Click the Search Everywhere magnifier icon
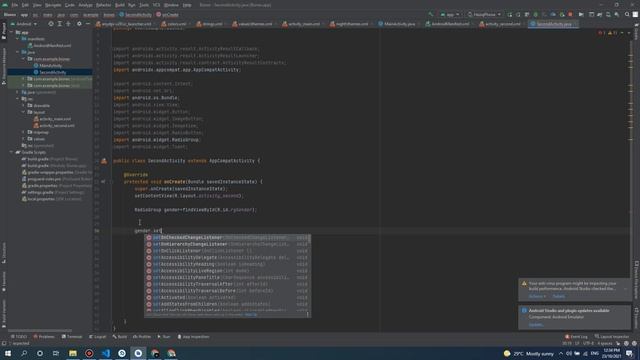Image resolution: width=640 pixels, height=360 pixels. [627, 15]
